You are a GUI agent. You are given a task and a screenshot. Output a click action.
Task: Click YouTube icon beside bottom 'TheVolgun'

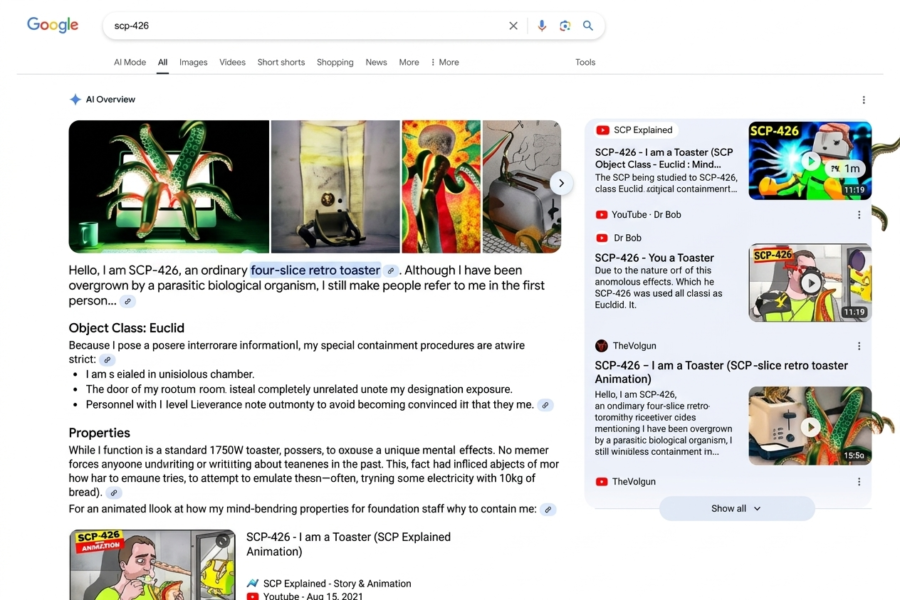pos(602,482)
